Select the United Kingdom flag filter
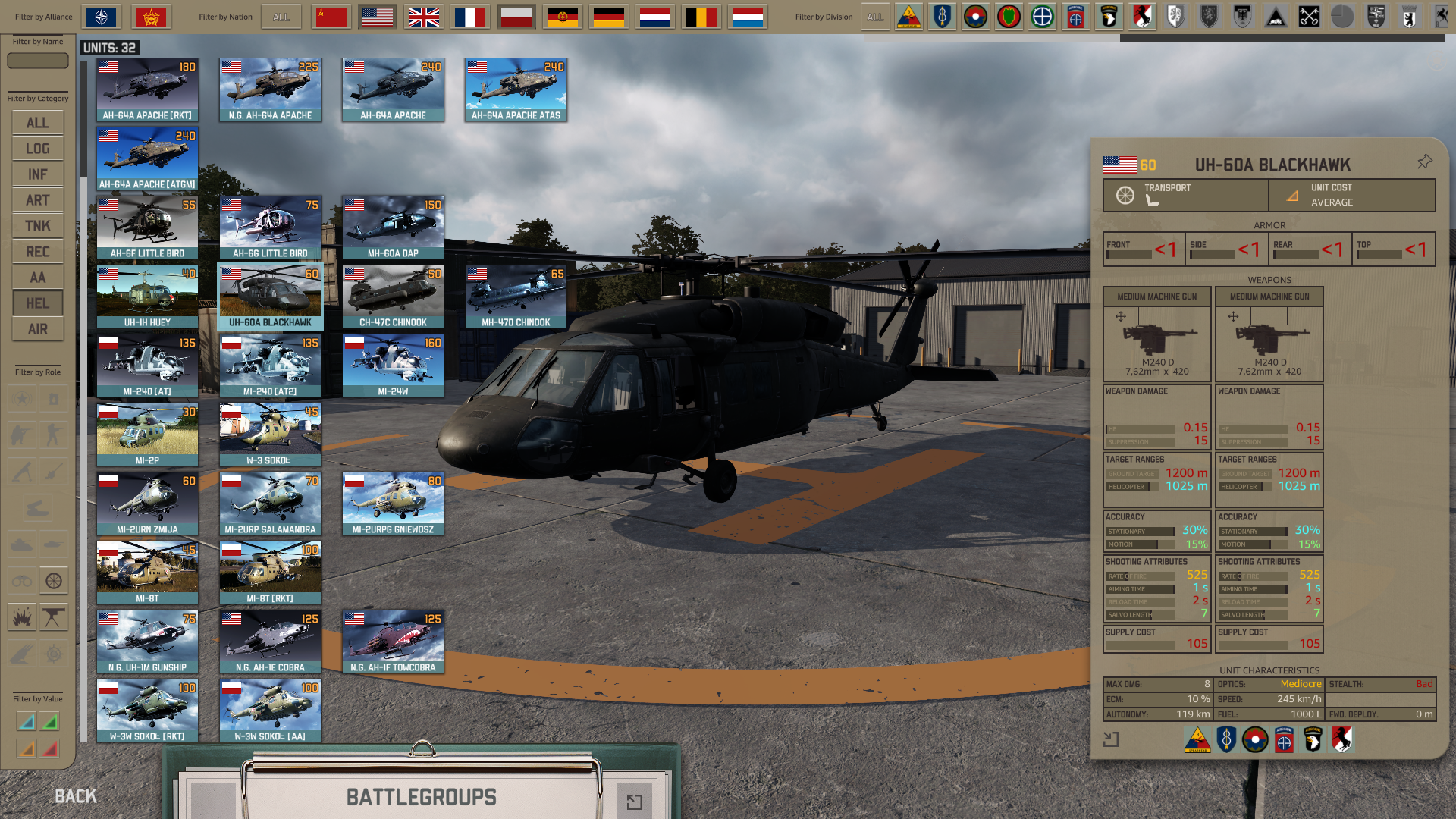Screen dimensions: 1456x819 pyautogui.click(x=423, y=17)
